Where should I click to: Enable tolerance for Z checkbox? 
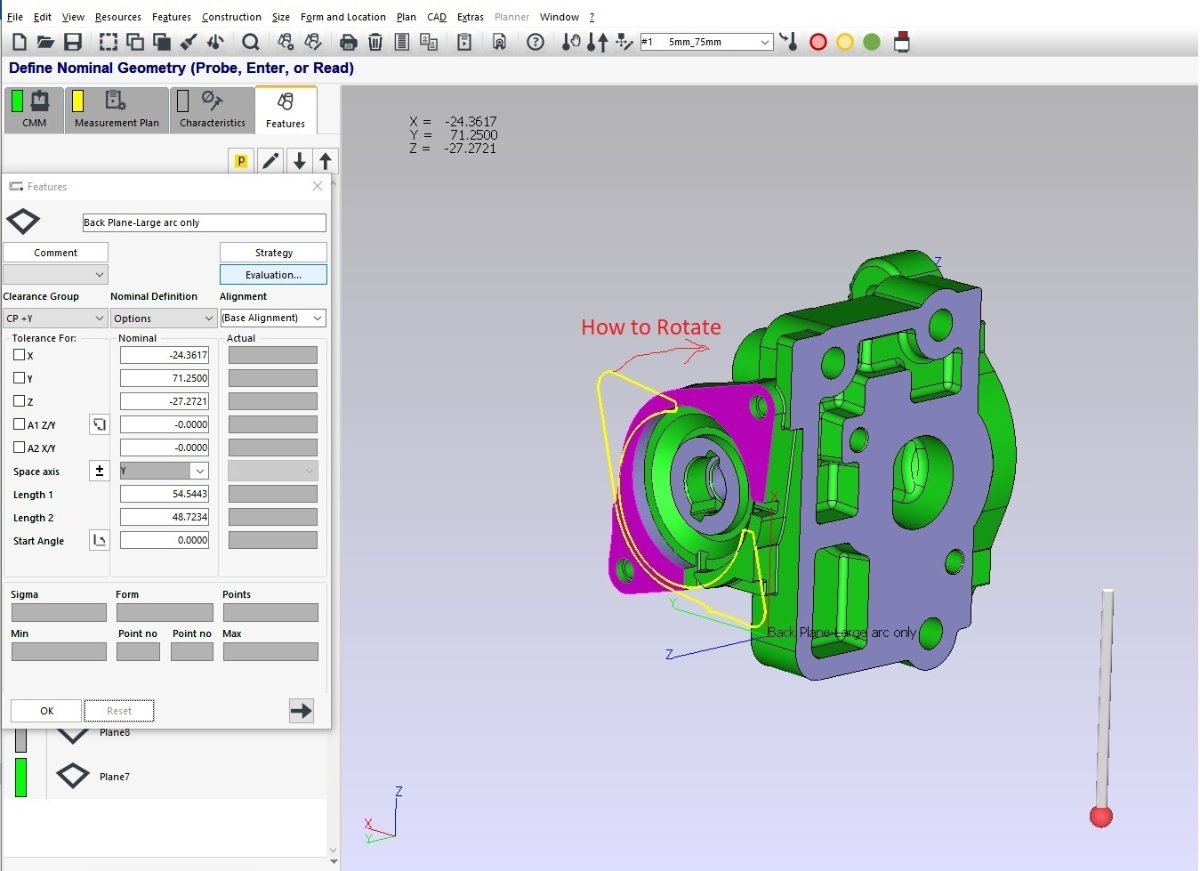click(19, 401)
